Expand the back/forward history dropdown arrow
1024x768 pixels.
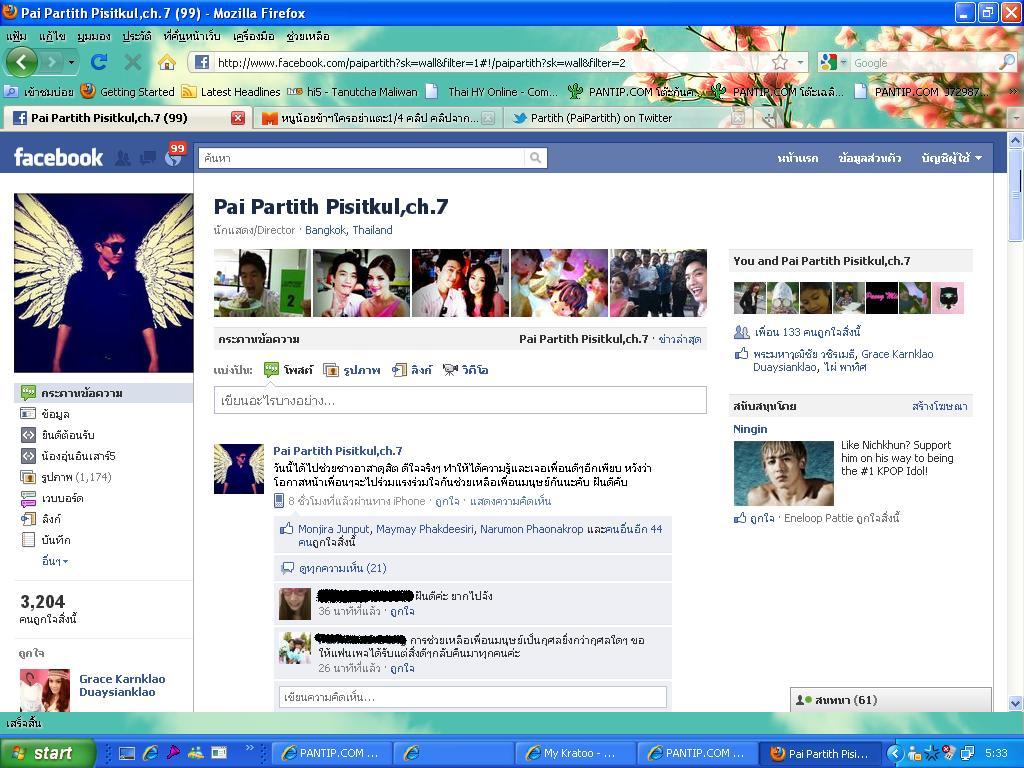pyautogui.click(x=72, y=63)
